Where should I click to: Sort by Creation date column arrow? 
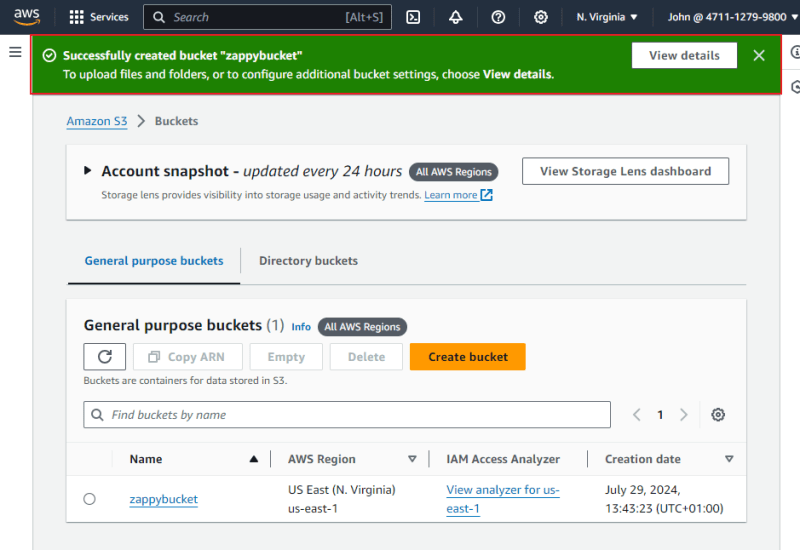(x=729, y=459)
